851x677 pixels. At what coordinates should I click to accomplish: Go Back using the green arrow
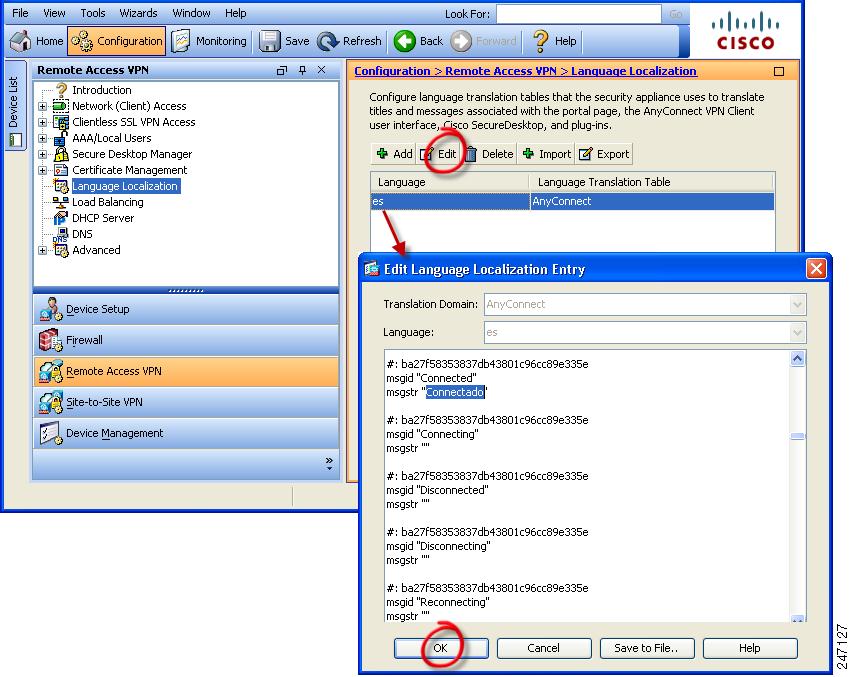click(418, 41)
